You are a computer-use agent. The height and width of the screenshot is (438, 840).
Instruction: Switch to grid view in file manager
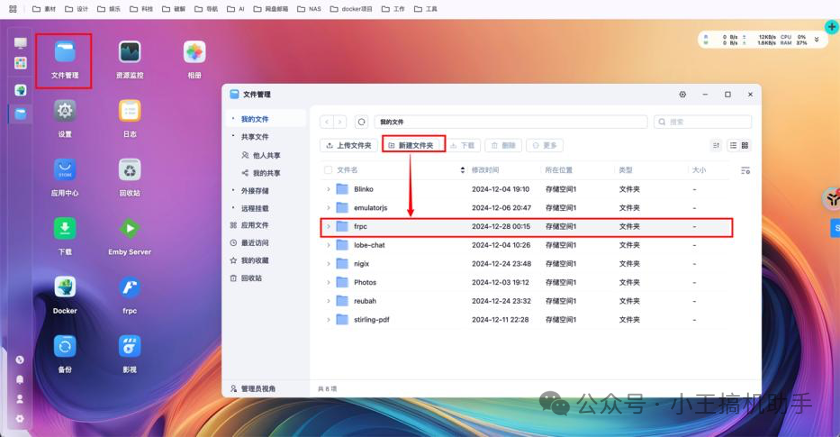coord(745,145)
